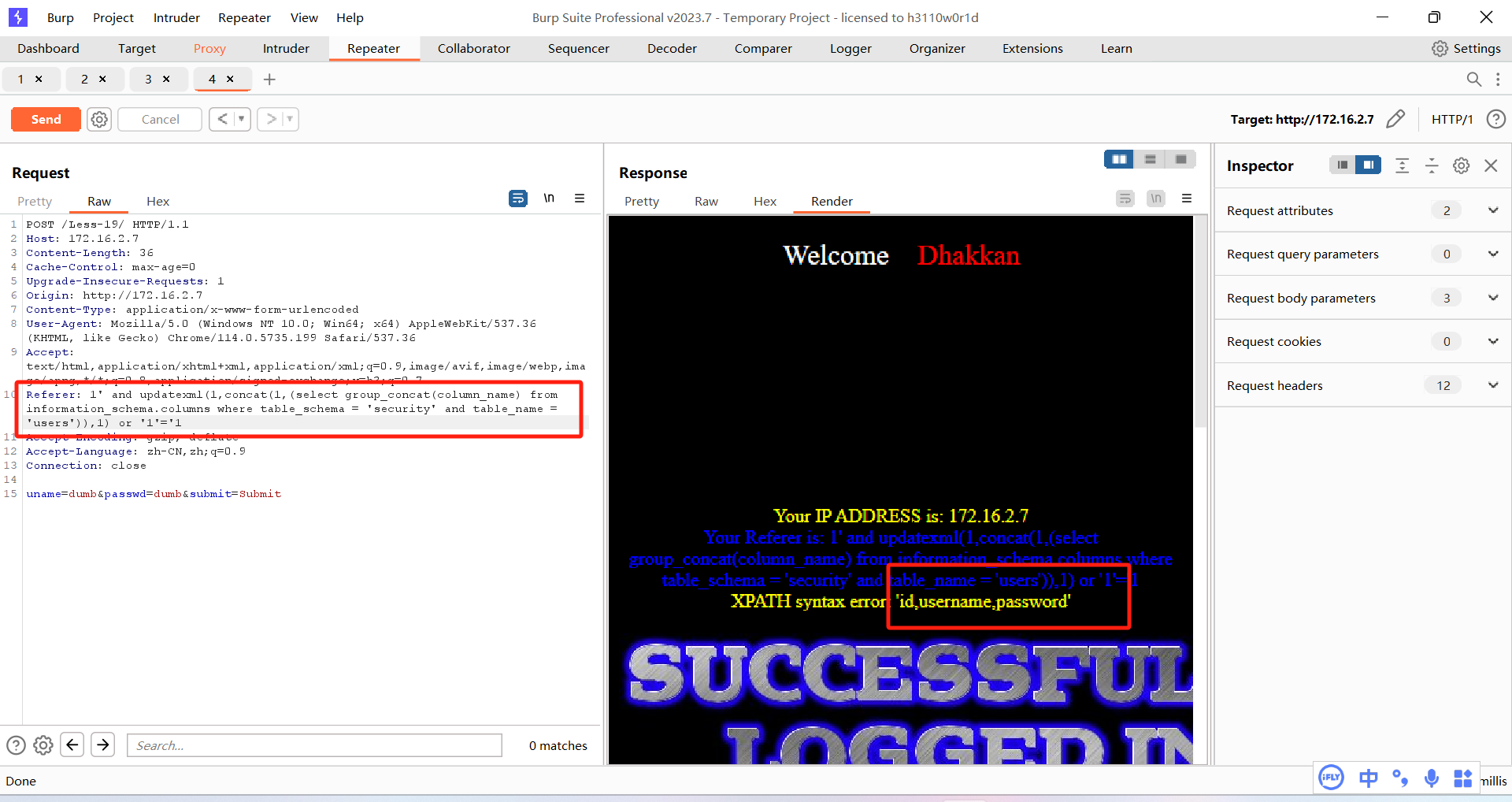Switch Repeater panes to stacked layout view
1512x802 pixels.
(1150, 159)
